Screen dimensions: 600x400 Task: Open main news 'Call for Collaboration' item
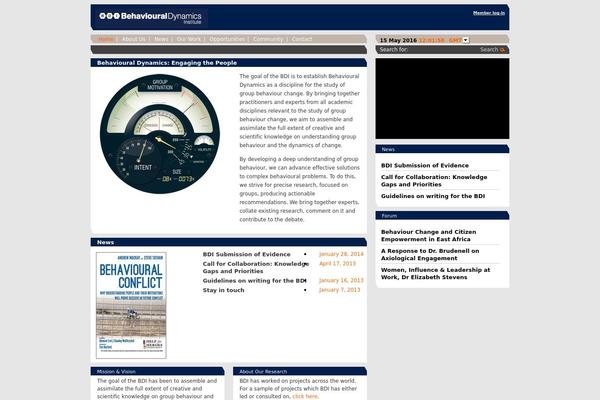click(256, 267)
